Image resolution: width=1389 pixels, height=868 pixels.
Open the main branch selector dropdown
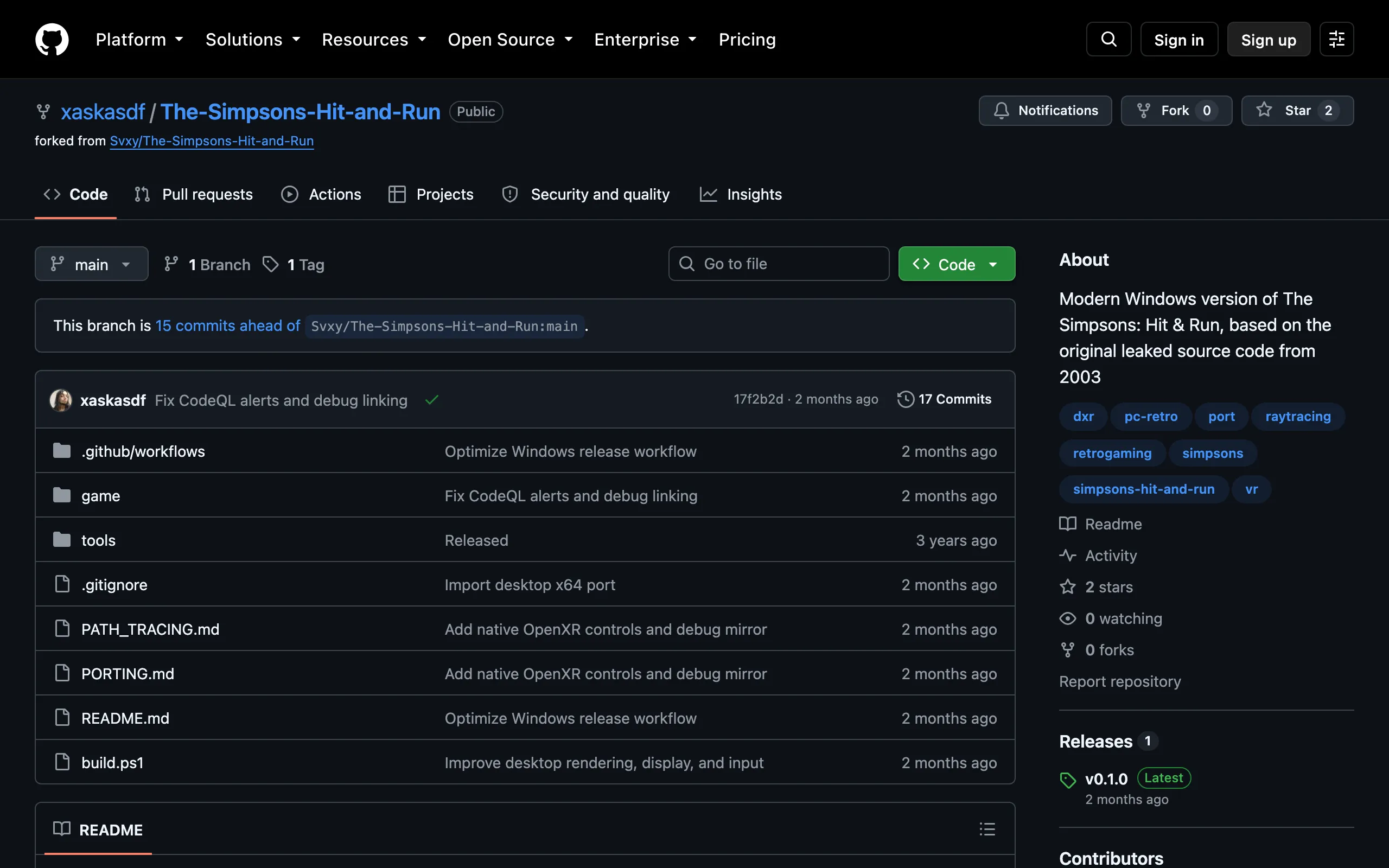pos(91,264)
